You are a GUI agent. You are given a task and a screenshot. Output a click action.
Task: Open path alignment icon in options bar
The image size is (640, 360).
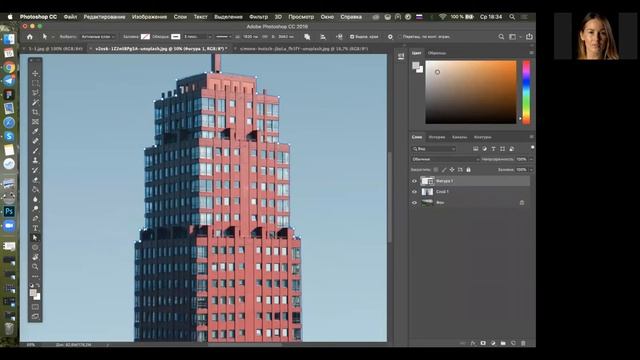tap(323, 37)
